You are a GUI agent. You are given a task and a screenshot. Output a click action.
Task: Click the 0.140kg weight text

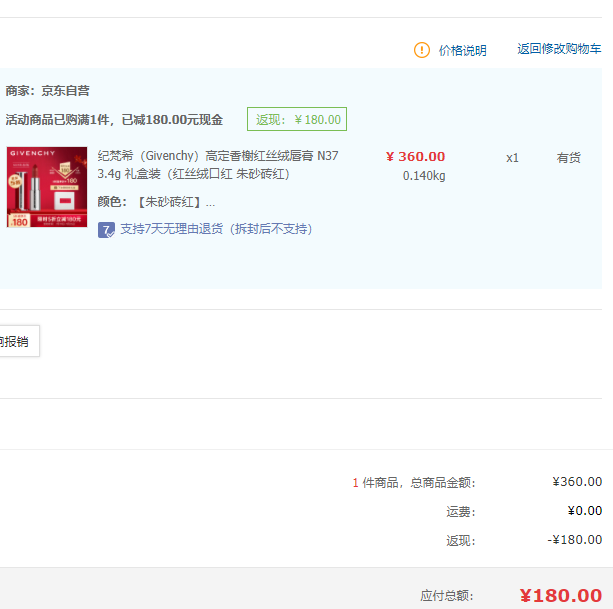[424, 176]
